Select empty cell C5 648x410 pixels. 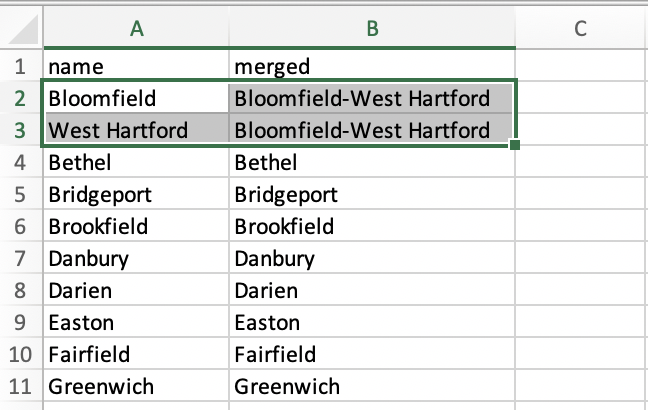(581, 194)
